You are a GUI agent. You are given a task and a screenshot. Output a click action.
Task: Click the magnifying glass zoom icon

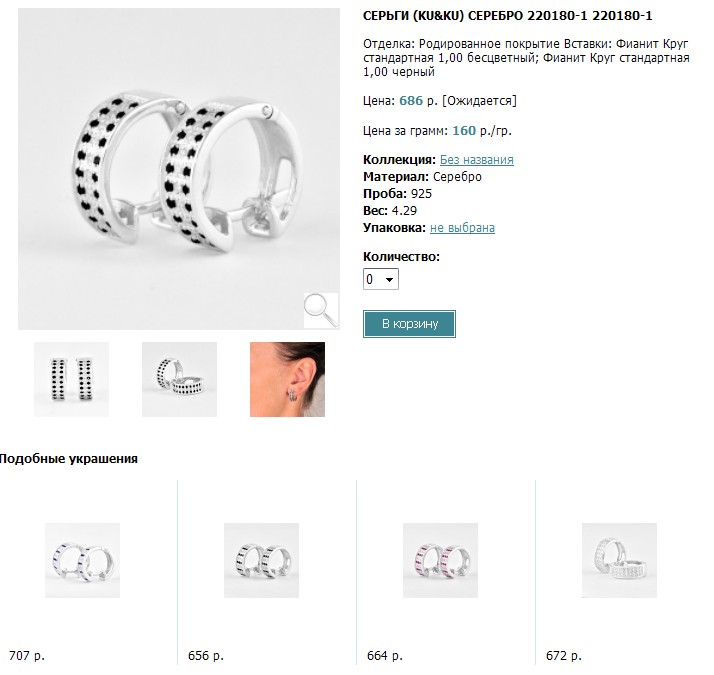coord(321,311)
